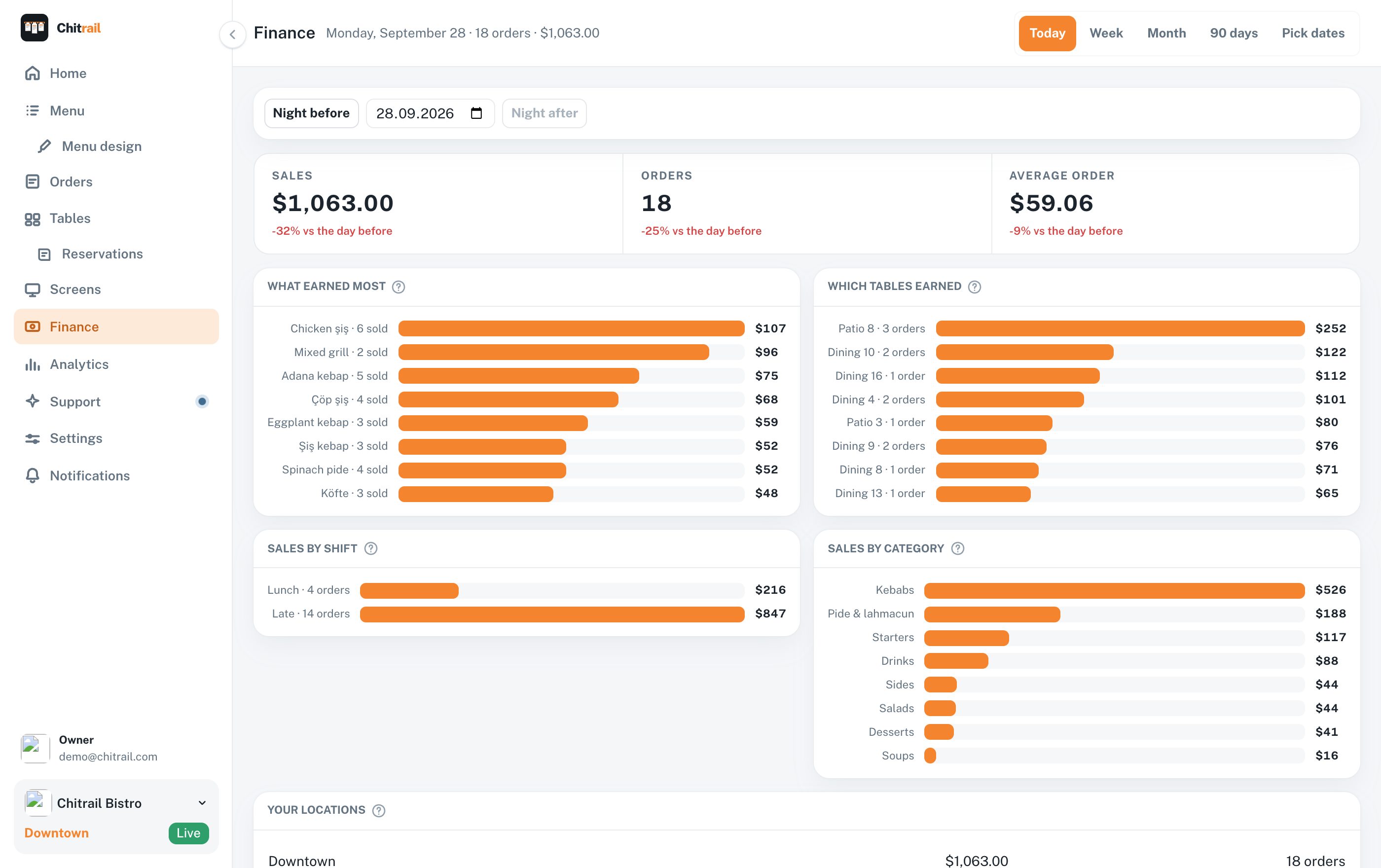This screenshot has width=1381, height=868.
Task: Open help for Sales by Shift
Action: click(x=371, y=548)
